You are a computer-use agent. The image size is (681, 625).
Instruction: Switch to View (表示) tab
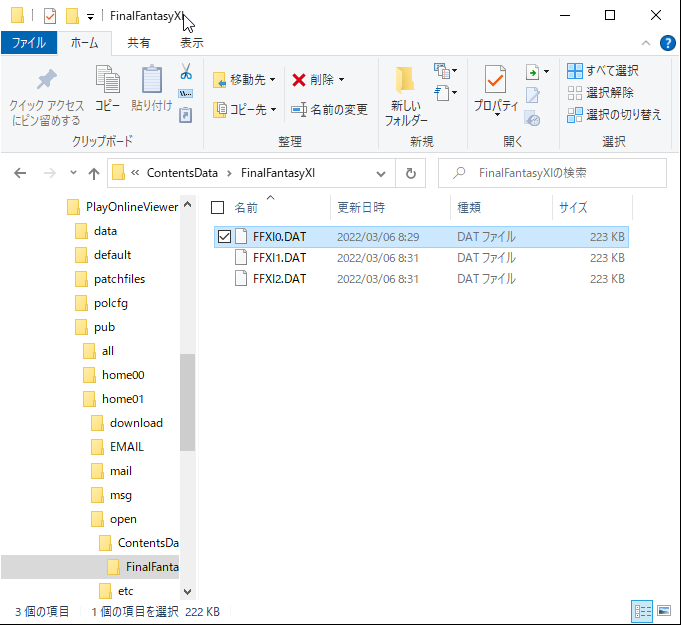pos(192,43)
